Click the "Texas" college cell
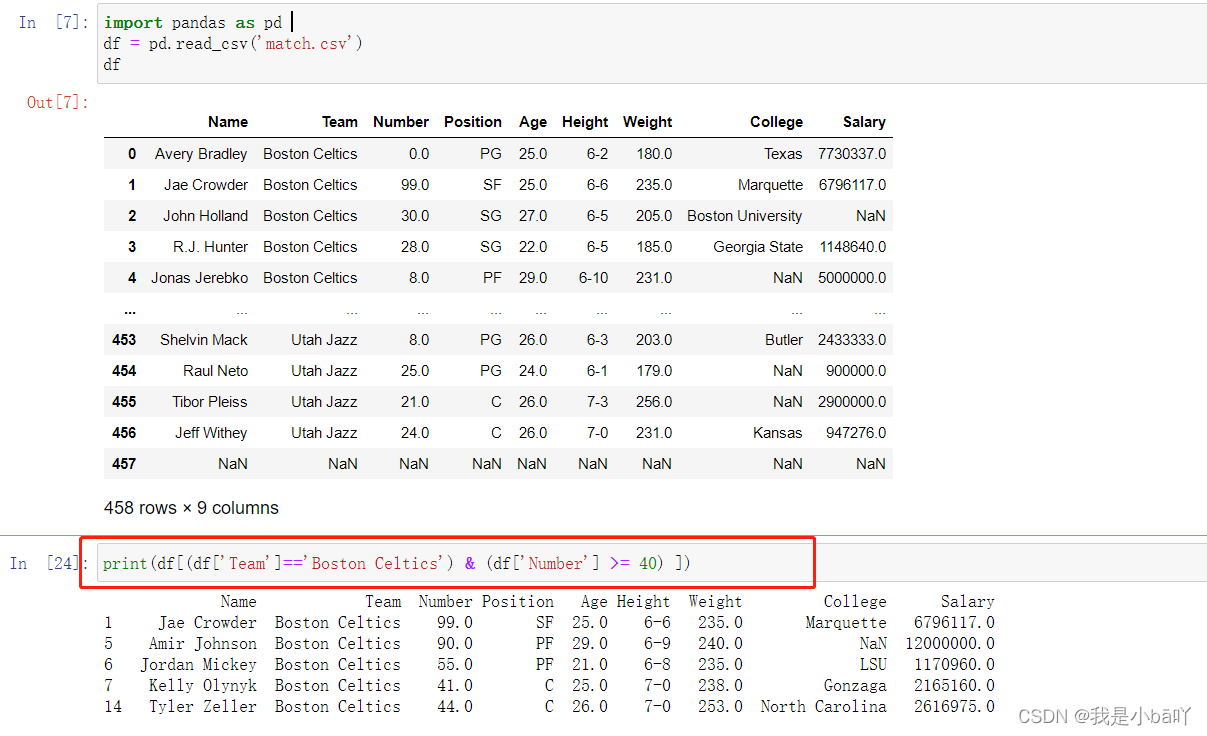Viewport: 1207px width, 736px height. [784, 154]
